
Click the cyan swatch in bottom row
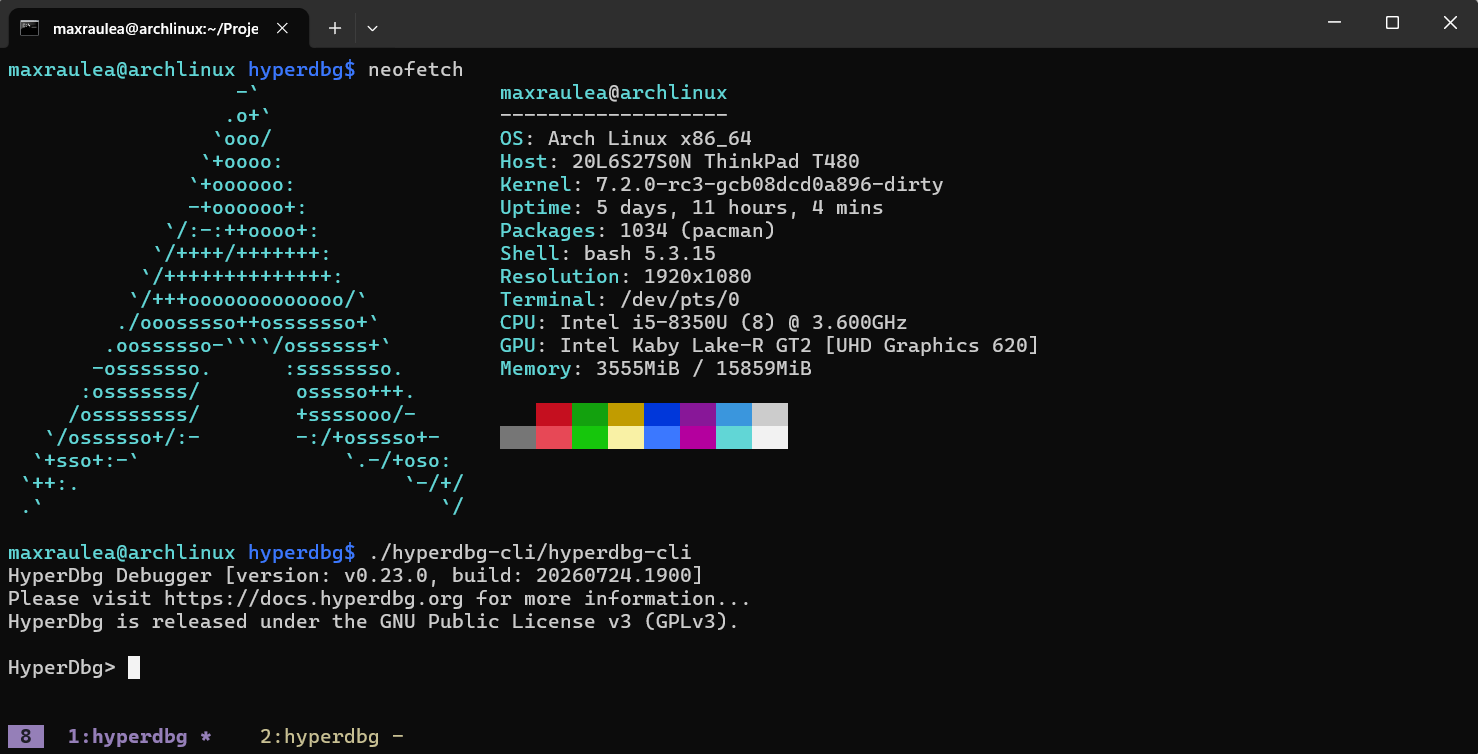tap(734, 437)
